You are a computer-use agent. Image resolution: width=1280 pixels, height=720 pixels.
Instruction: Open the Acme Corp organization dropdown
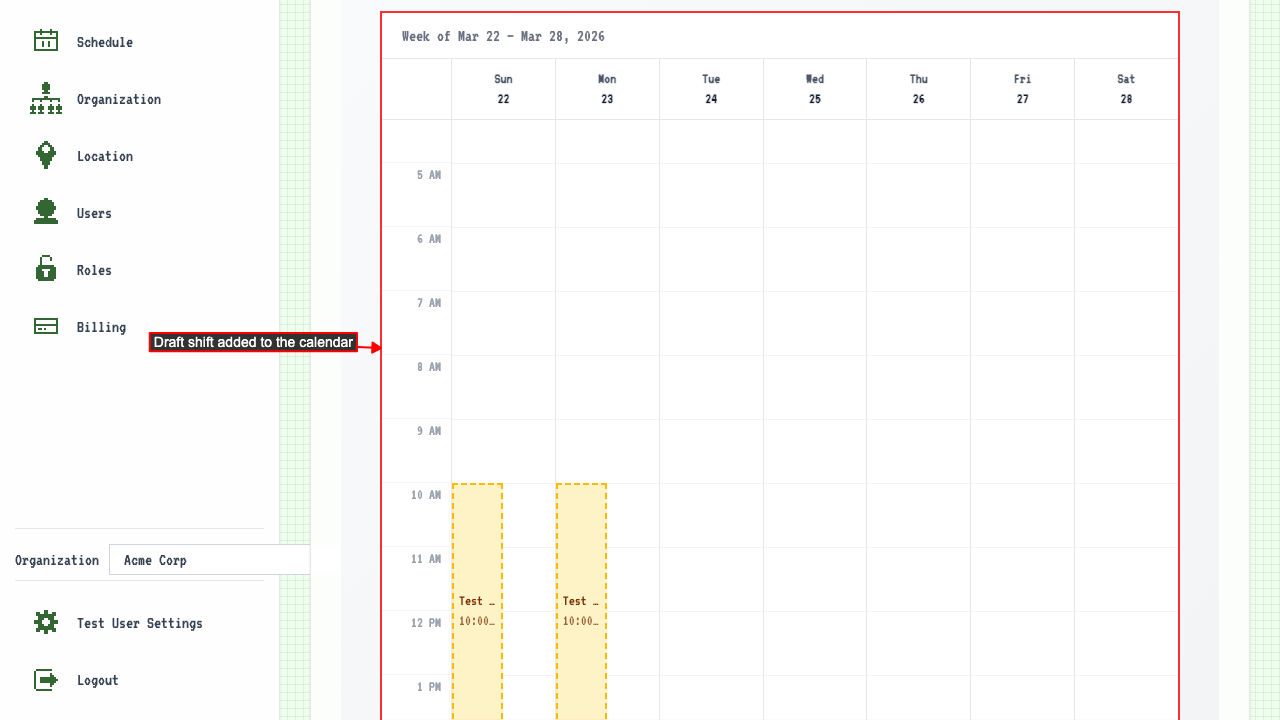[210, 560]
